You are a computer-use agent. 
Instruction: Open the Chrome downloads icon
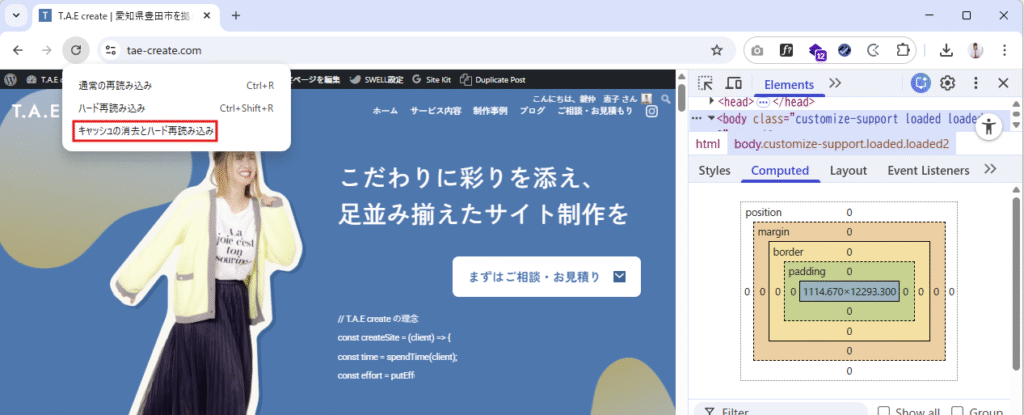[946, 50]
